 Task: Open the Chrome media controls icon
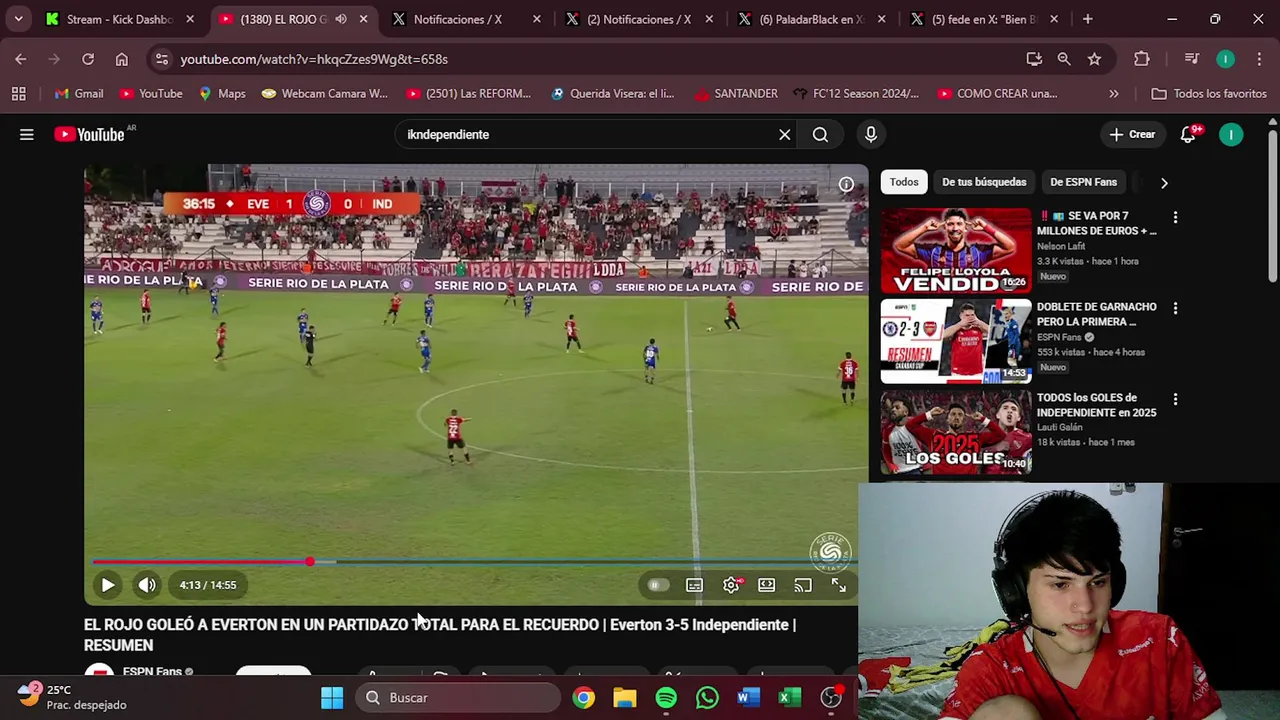click(x=1191, y=59)
